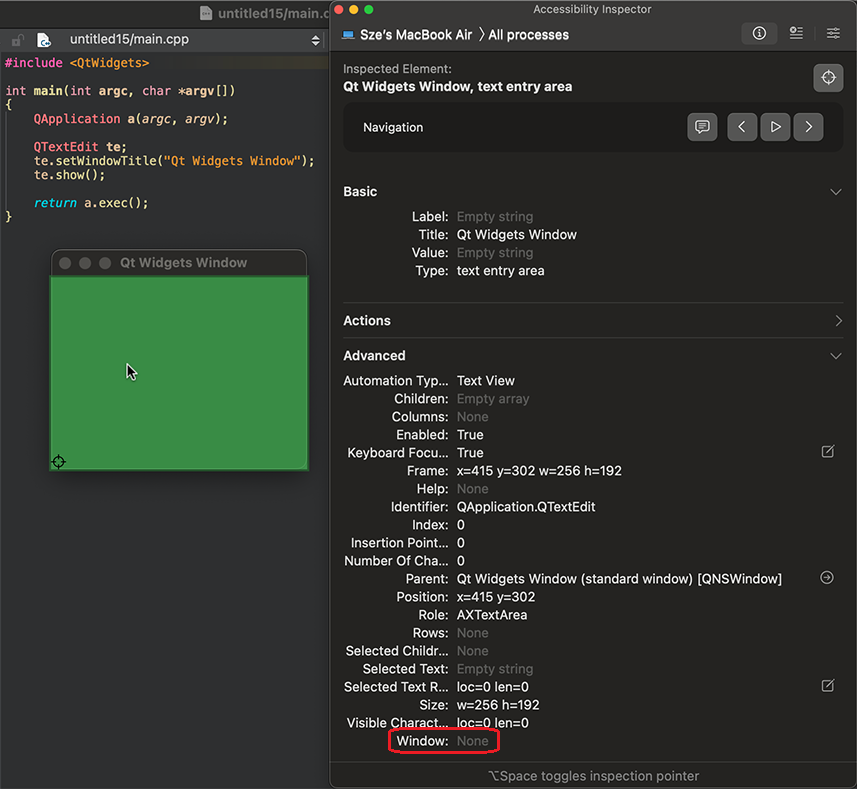Click the Role value AXTextArea

(x=492, y=615)
